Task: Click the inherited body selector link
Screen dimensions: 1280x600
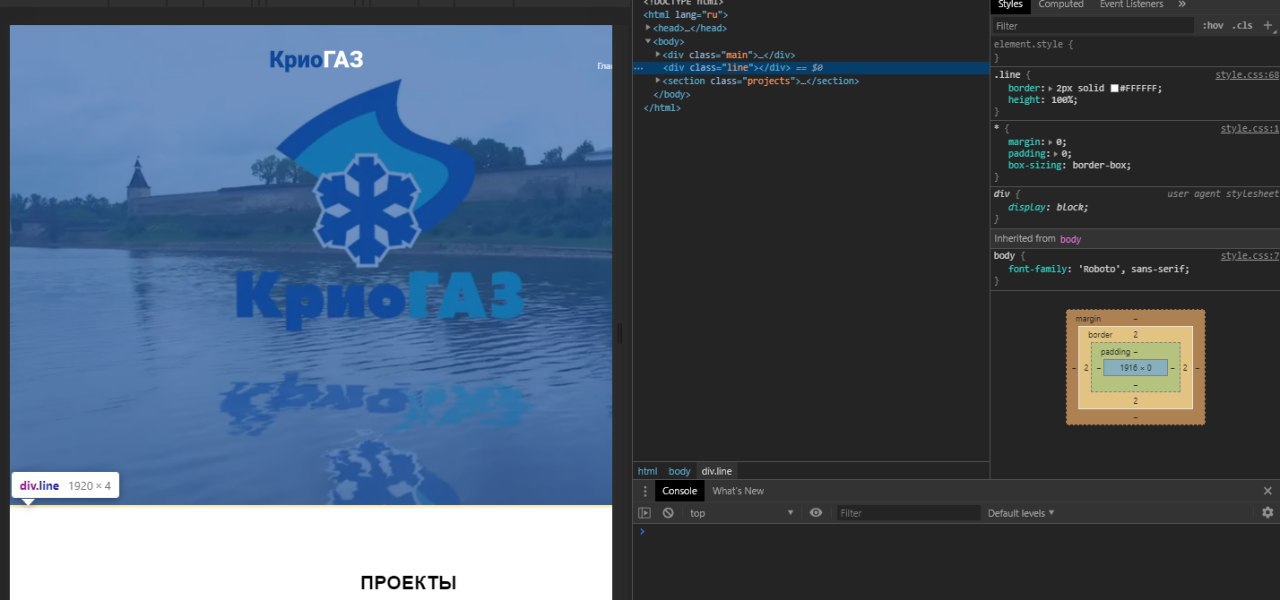Action: click(1070, 239)
